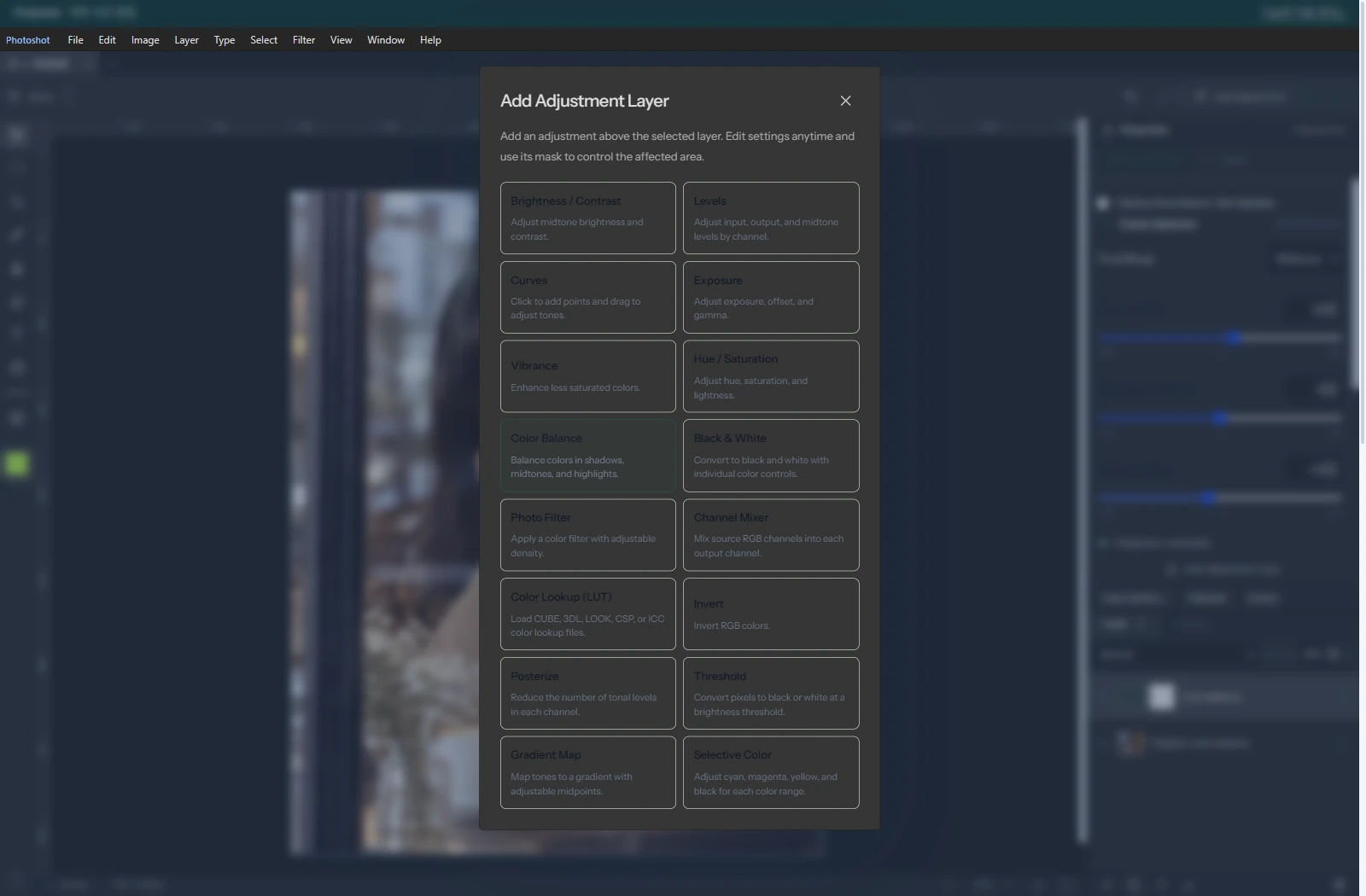Open the Type menu
Screen dimensions: 1366x896
pos(225,40)
